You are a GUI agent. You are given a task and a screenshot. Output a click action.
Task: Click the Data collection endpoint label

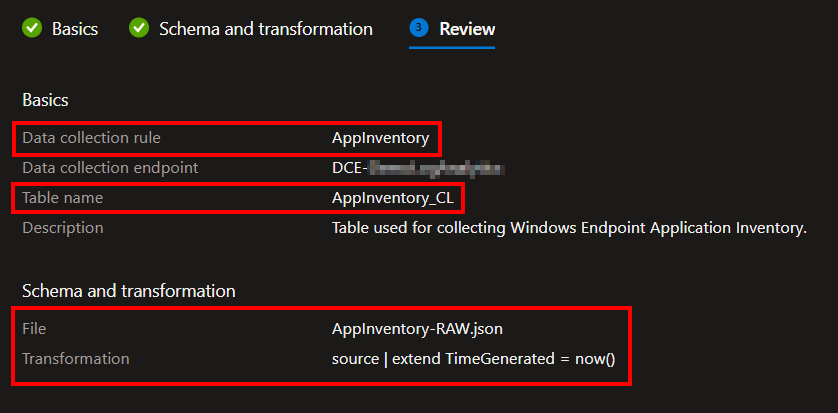(110, 168)
